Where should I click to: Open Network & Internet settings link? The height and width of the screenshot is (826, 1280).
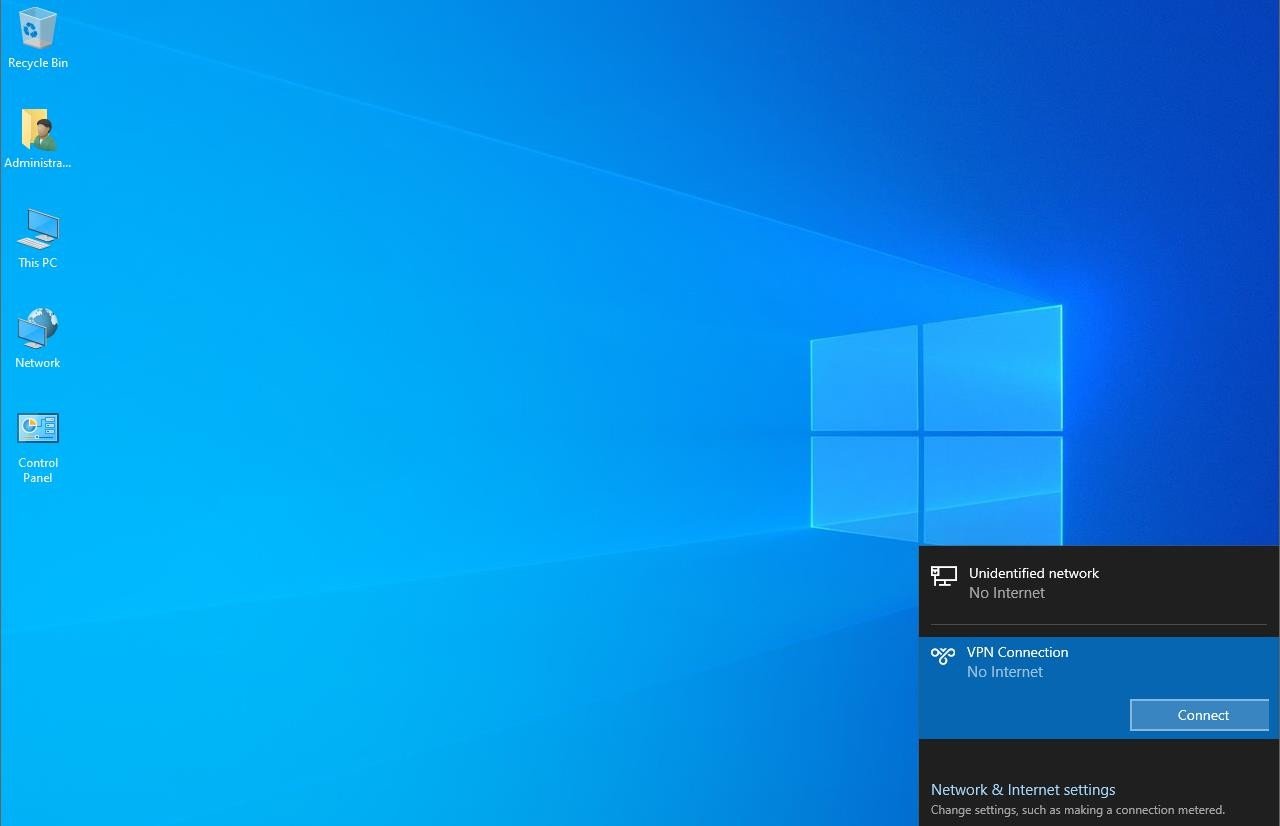point(1023,790)
